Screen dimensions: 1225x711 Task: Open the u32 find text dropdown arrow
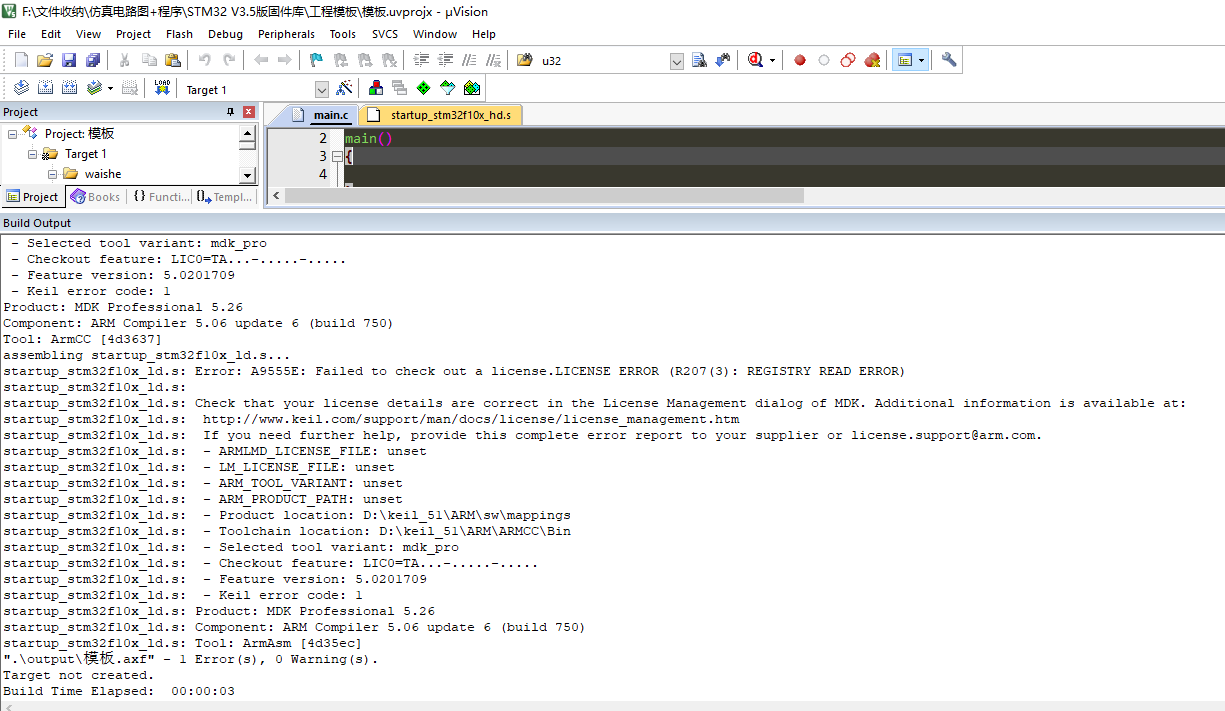click(x=677, y=62)
